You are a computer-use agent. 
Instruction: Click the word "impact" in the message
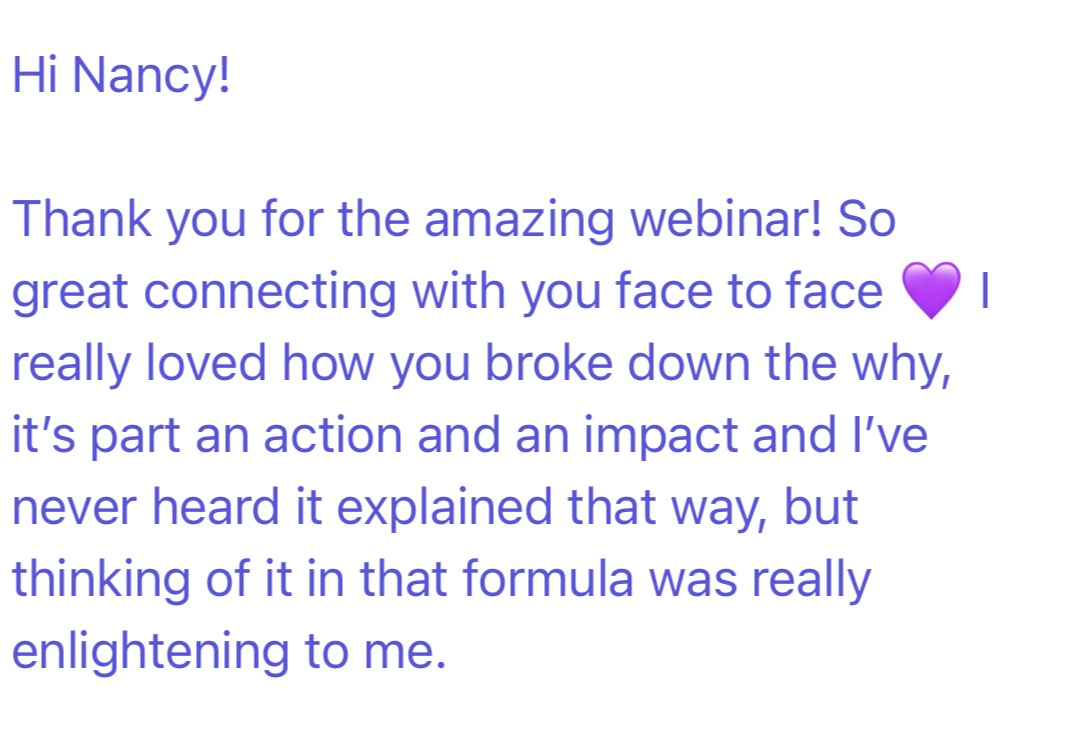click(660, 438)
